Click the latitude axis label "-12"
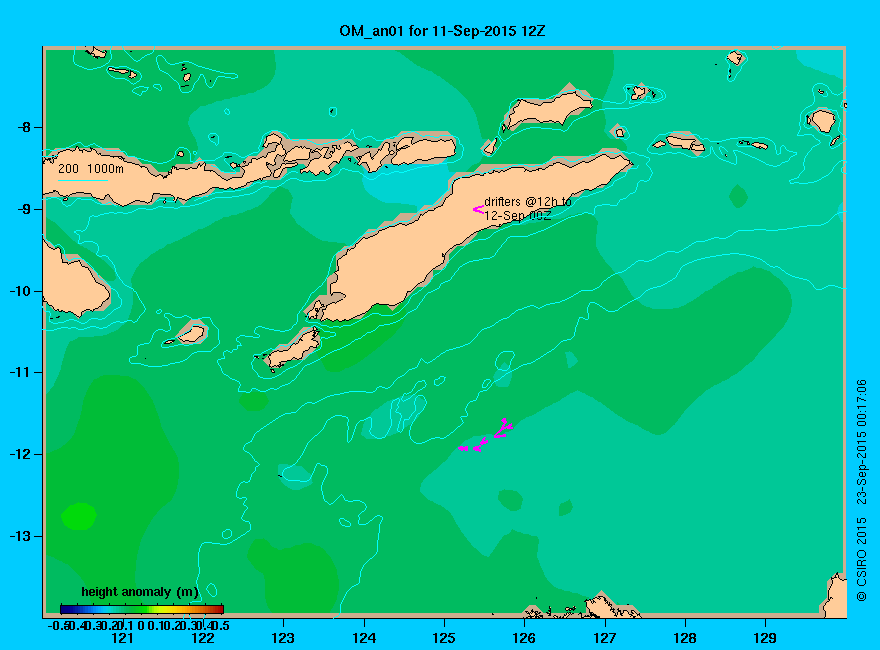Screen dimensions: 880x650 [21, 454]
